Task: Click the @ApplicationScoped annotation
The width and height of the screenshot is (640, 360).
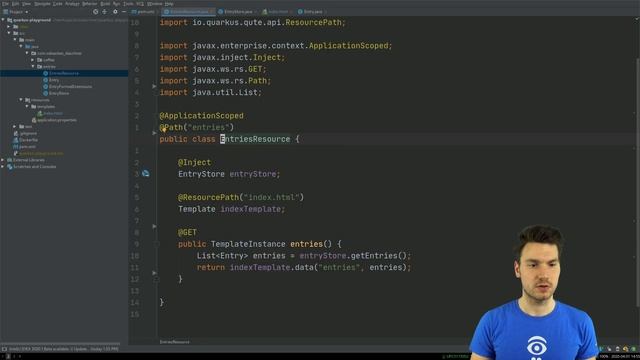Action: tap(202, 116)
